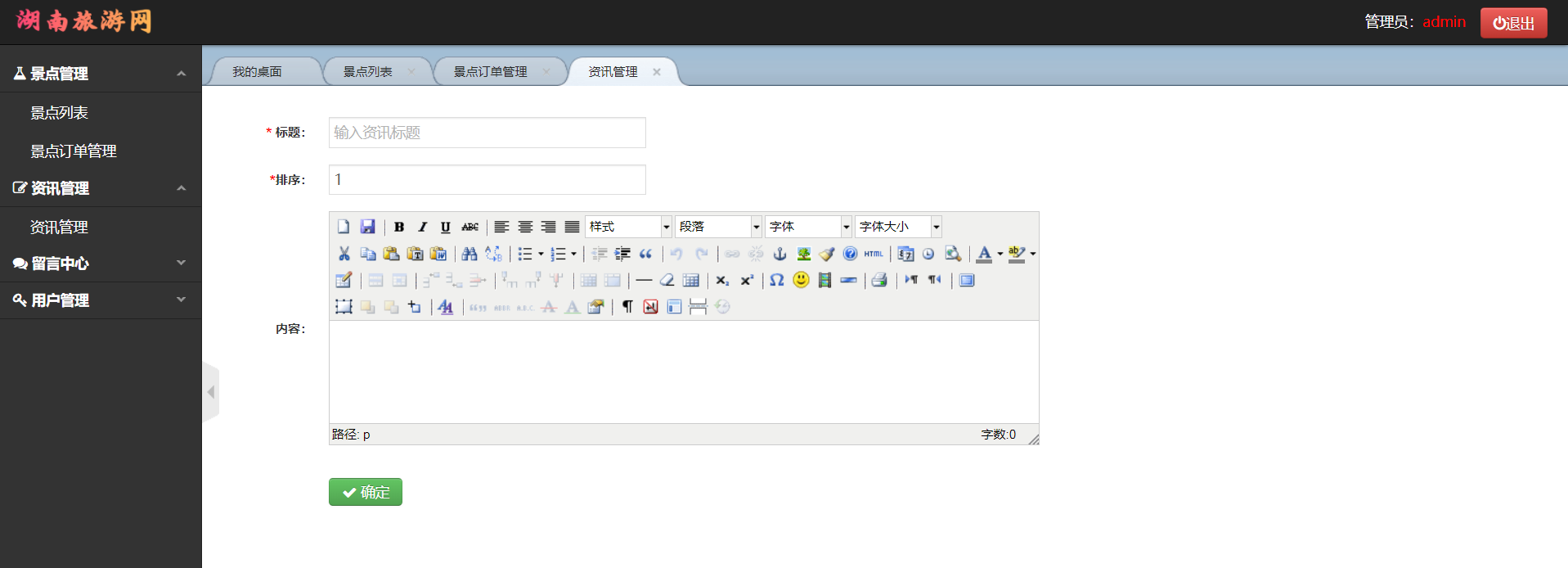
Task: Toggle show invisible characters pilcrow
Action: (x=627, y=307)
